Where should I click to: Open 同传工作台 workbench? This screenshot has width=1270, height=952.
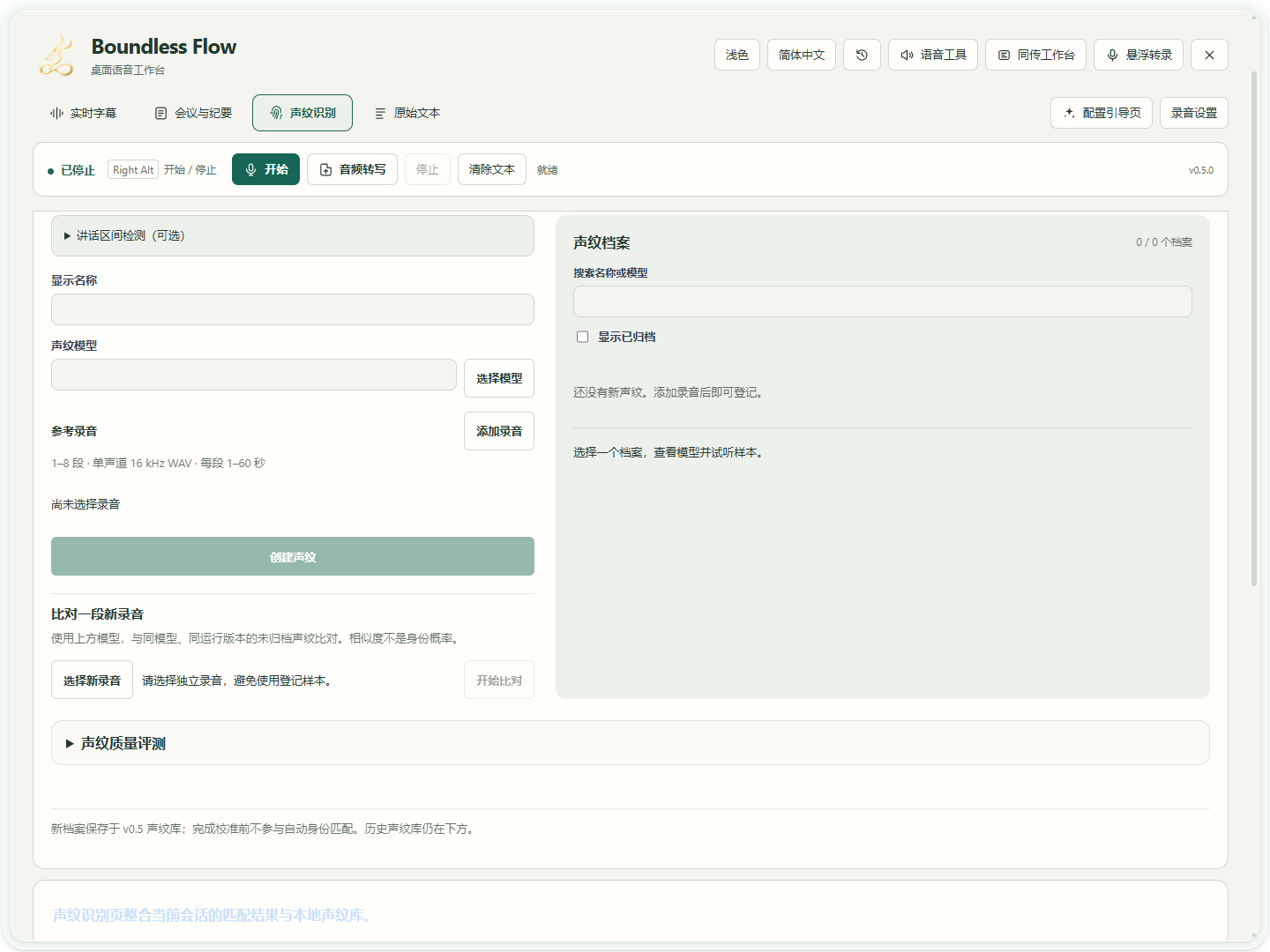click(x=1036, y=55)
